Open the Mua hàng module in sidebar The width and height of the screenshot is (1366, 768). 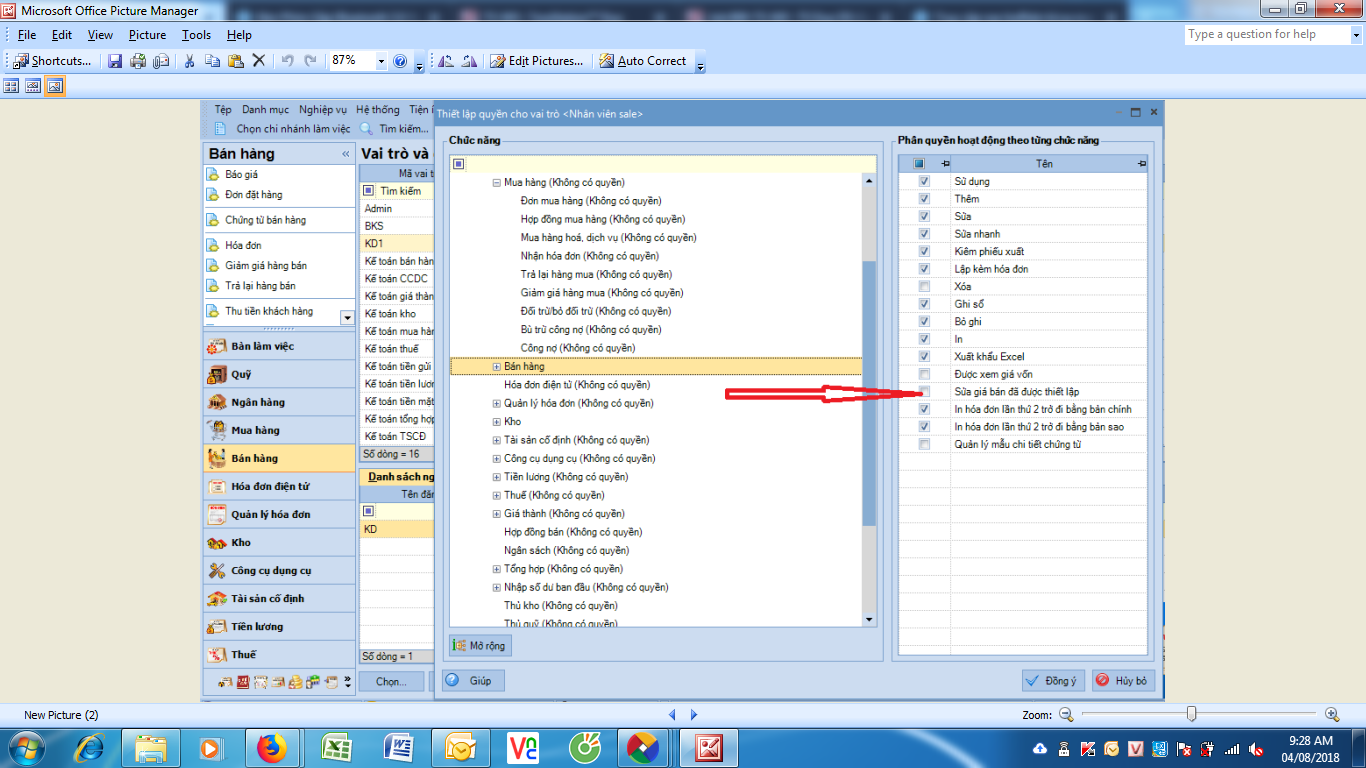(278, 430)
